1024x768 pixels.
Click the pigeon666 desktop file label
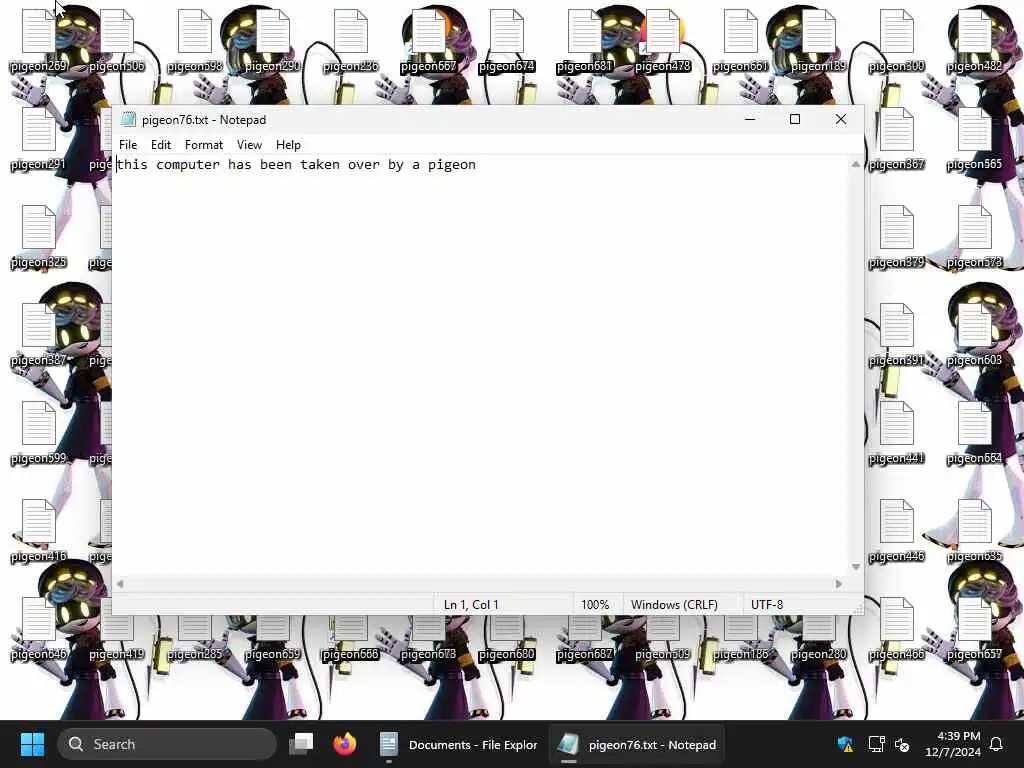(351, 654)
